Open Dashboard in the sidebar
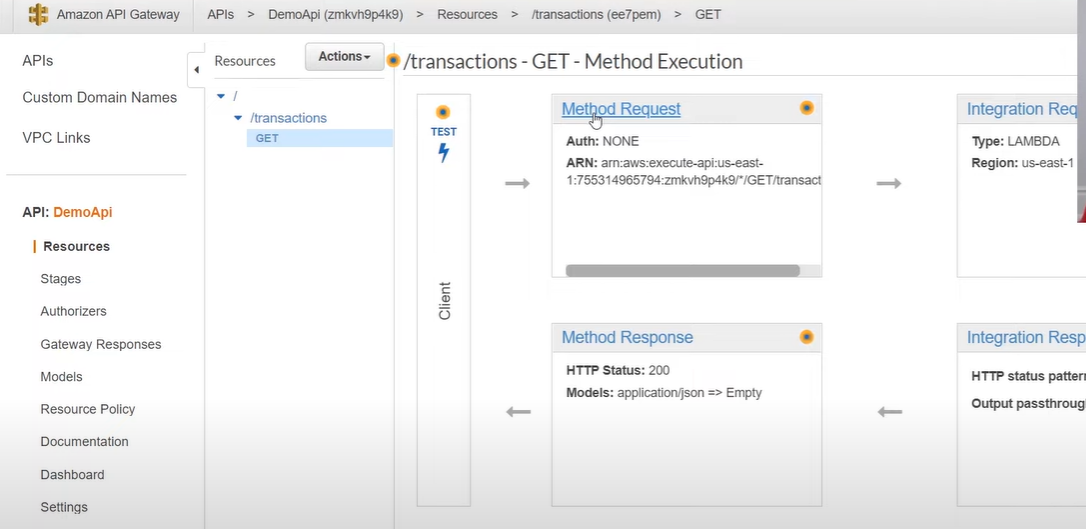Viewport: 1086px width, 529px height. (x=73, y=475)
